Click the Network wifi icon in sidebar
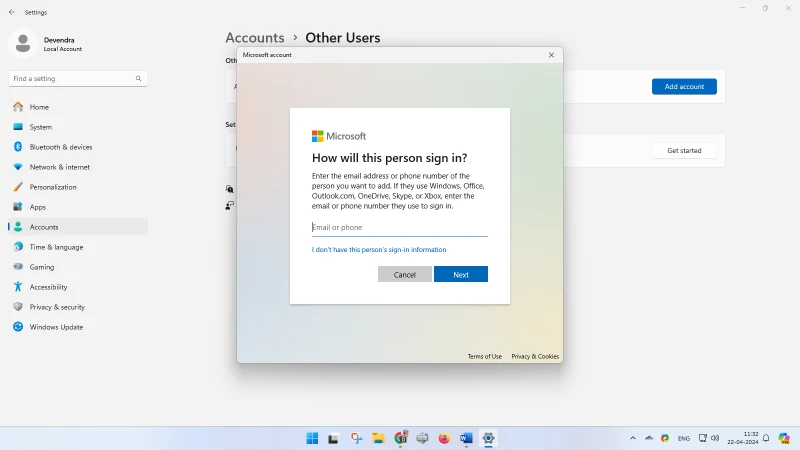Image resolution: width=800 pixels, height=450 pixels. [x=18, y=167]
